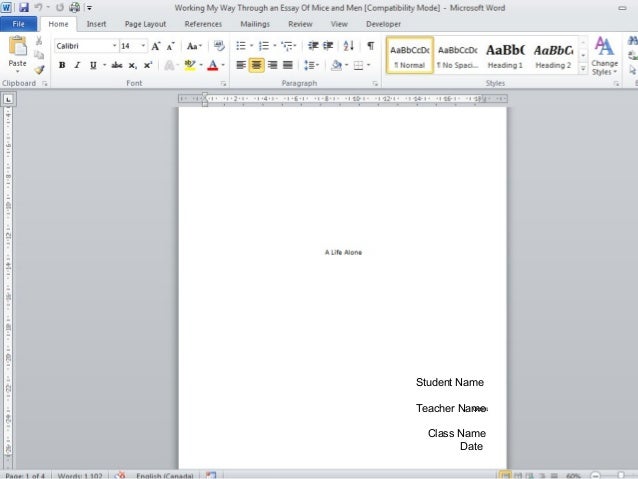Click the Sort icon in Paragraph group
The image size is (638, 479).
(x=348, y=46)
